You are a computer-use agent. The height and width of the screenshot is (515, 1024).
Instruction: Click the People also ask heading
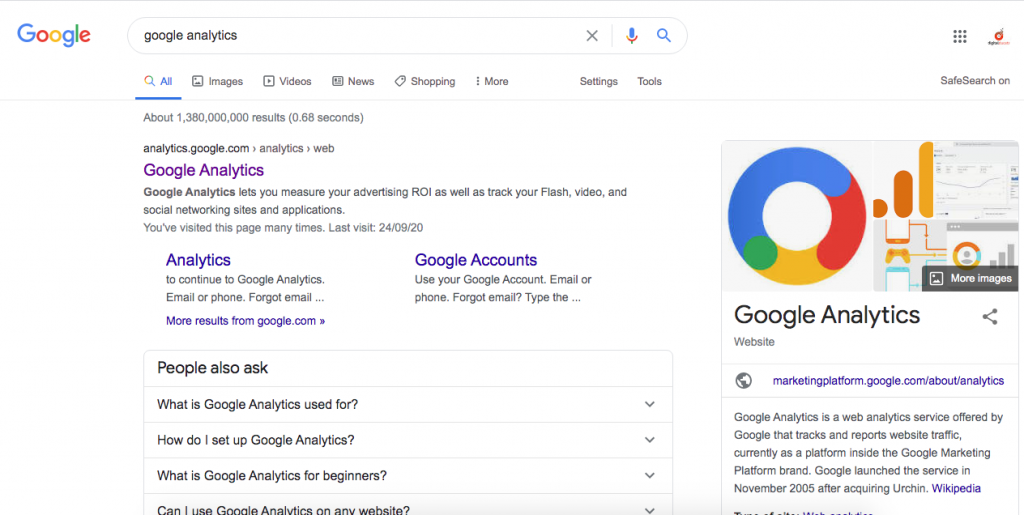[213, 368]
